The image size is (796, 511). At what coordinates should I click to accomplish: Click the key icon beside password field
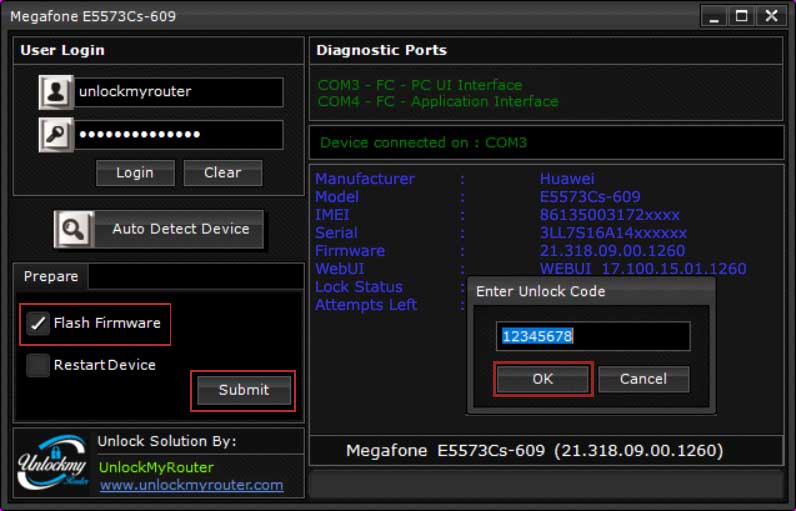click(56, 134)
